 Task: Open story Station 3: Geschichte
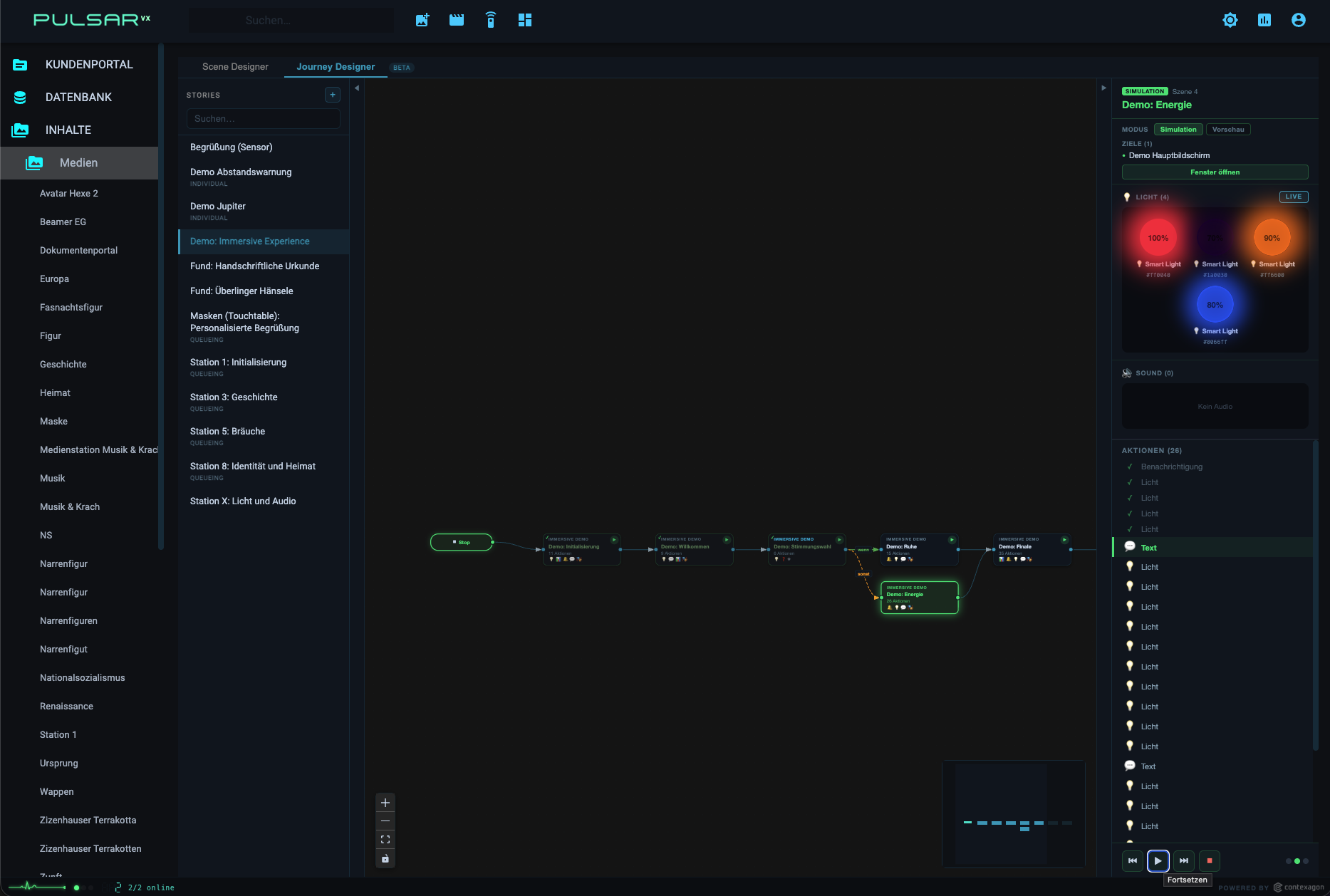point(264,402)
